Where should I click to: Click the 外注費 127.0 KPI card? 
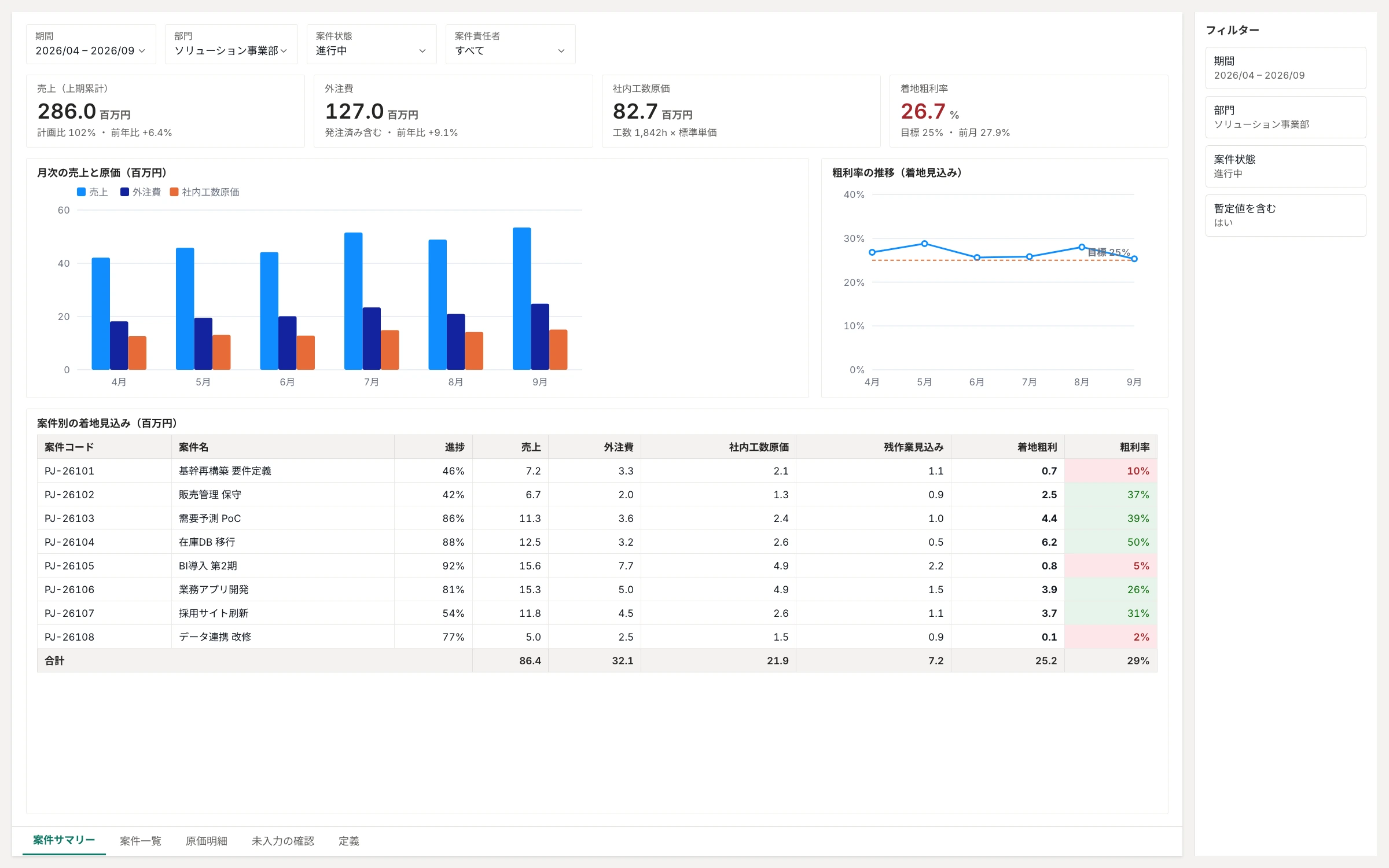tap(453, 111)
